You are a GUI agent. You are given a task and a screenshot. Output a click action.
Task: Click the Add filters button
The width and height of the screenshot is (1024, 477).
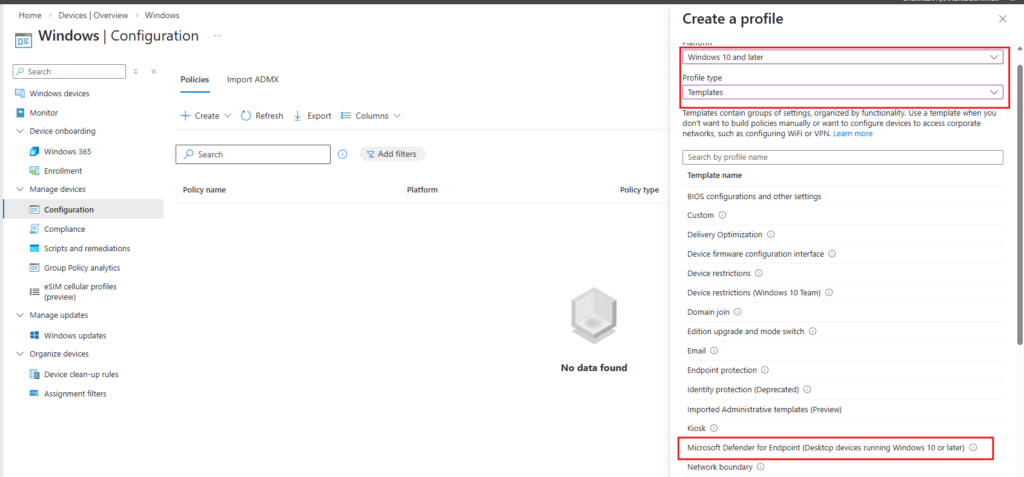(x=393, y=154)
